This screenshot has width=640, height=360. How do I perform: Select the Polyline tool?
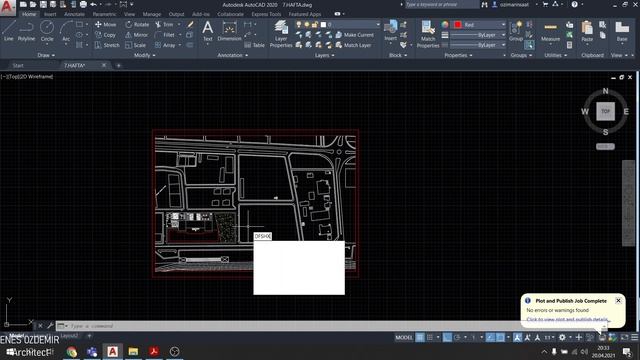click(x=26, y=31)
